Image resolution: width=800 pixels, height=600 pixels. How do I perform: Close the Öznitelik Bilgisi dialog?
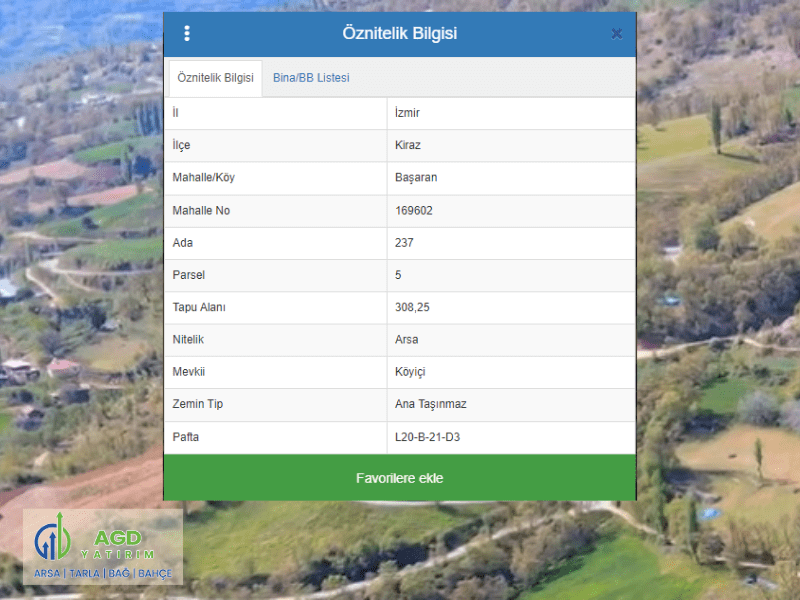[x=617, y=34]
